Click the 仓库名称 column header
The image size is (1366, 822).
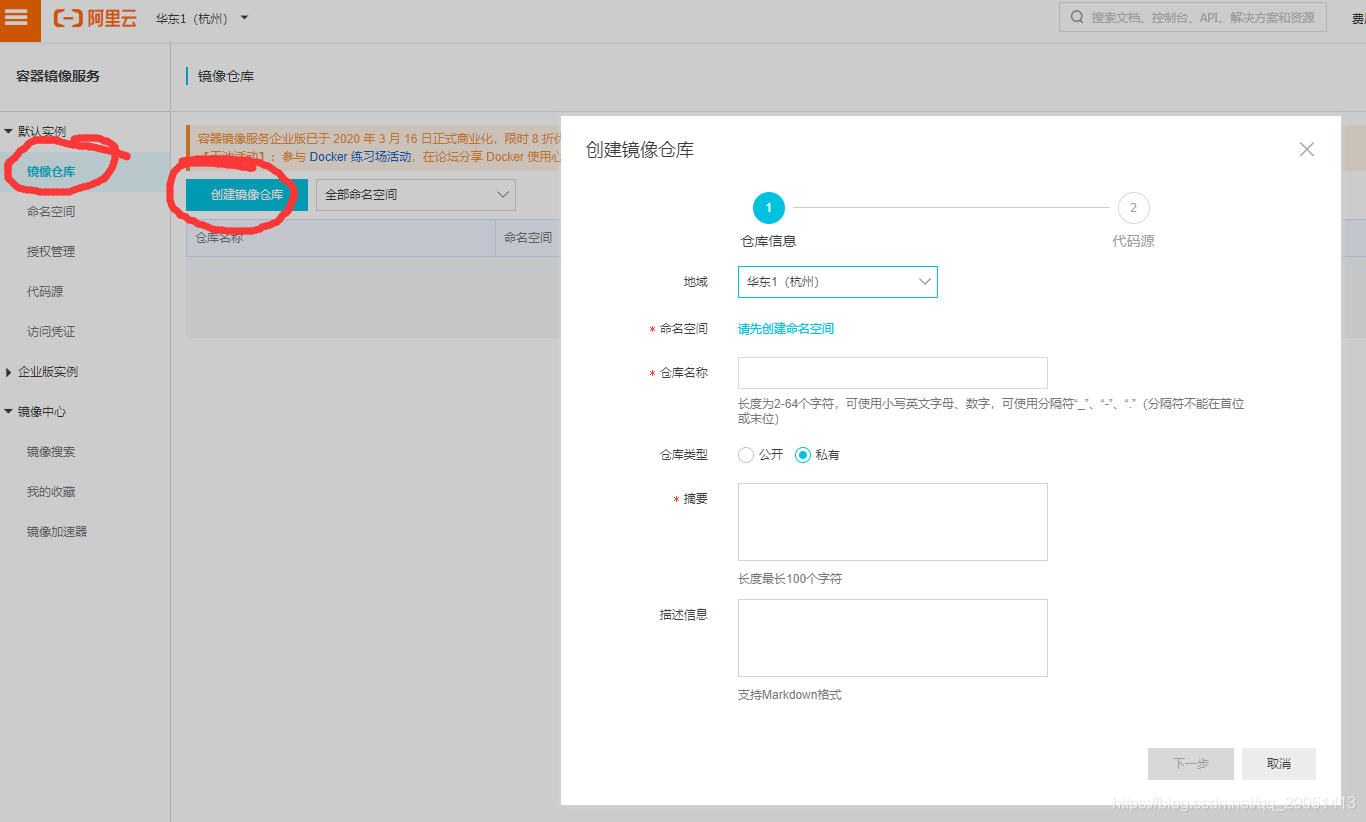click(x=219, y=238)
